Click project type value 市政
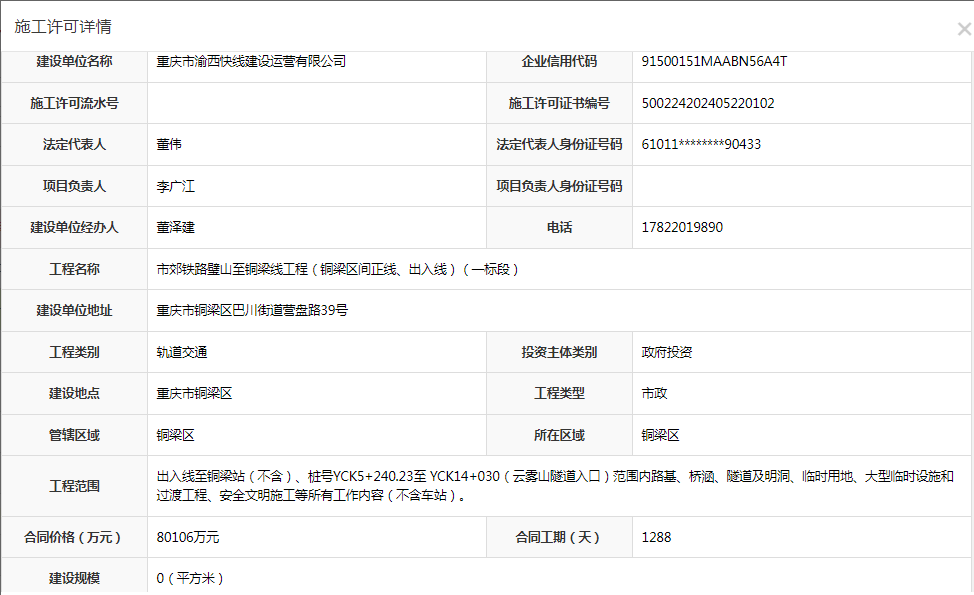The height and width of the screenshot is (595, 974). [654, 393]
